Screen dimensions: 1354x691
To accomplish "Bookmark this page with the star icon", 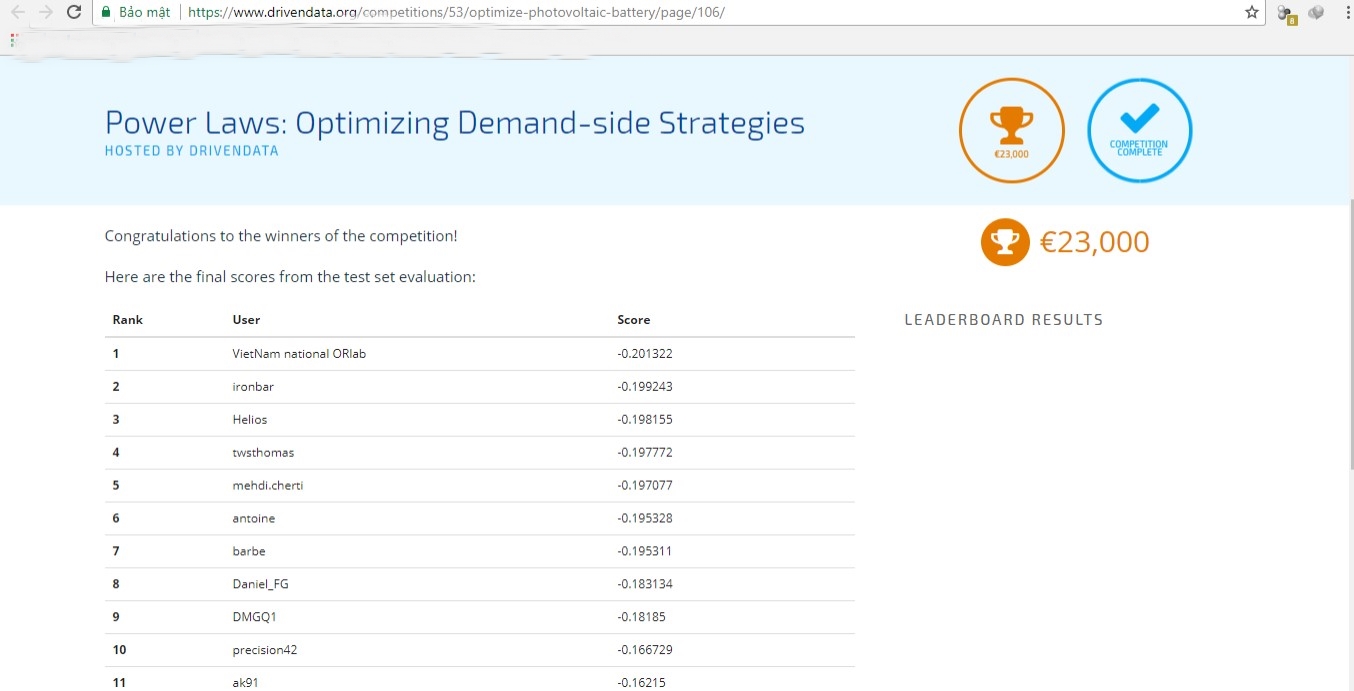I will click(x=1251, y=12).
